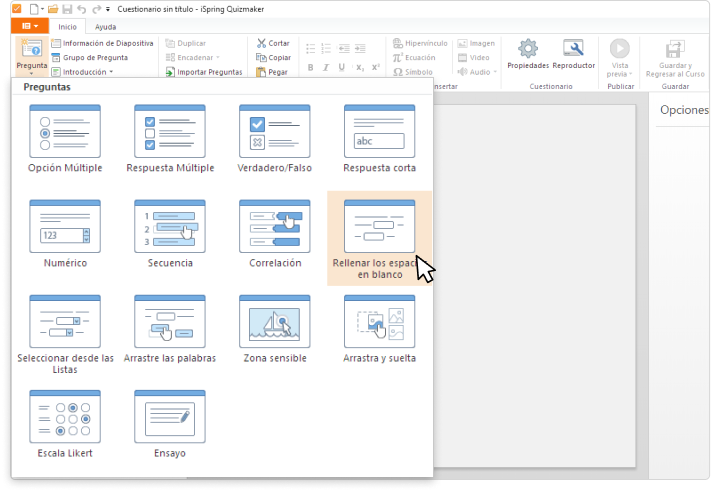711x491 pixels.
Task: Expand the Introducción dropdown
Action: 82,72
